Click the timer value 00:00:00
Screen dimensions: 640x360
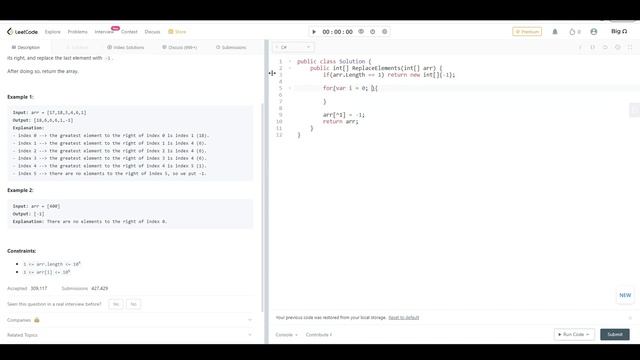pyautogui.click(x=338, y=31)
